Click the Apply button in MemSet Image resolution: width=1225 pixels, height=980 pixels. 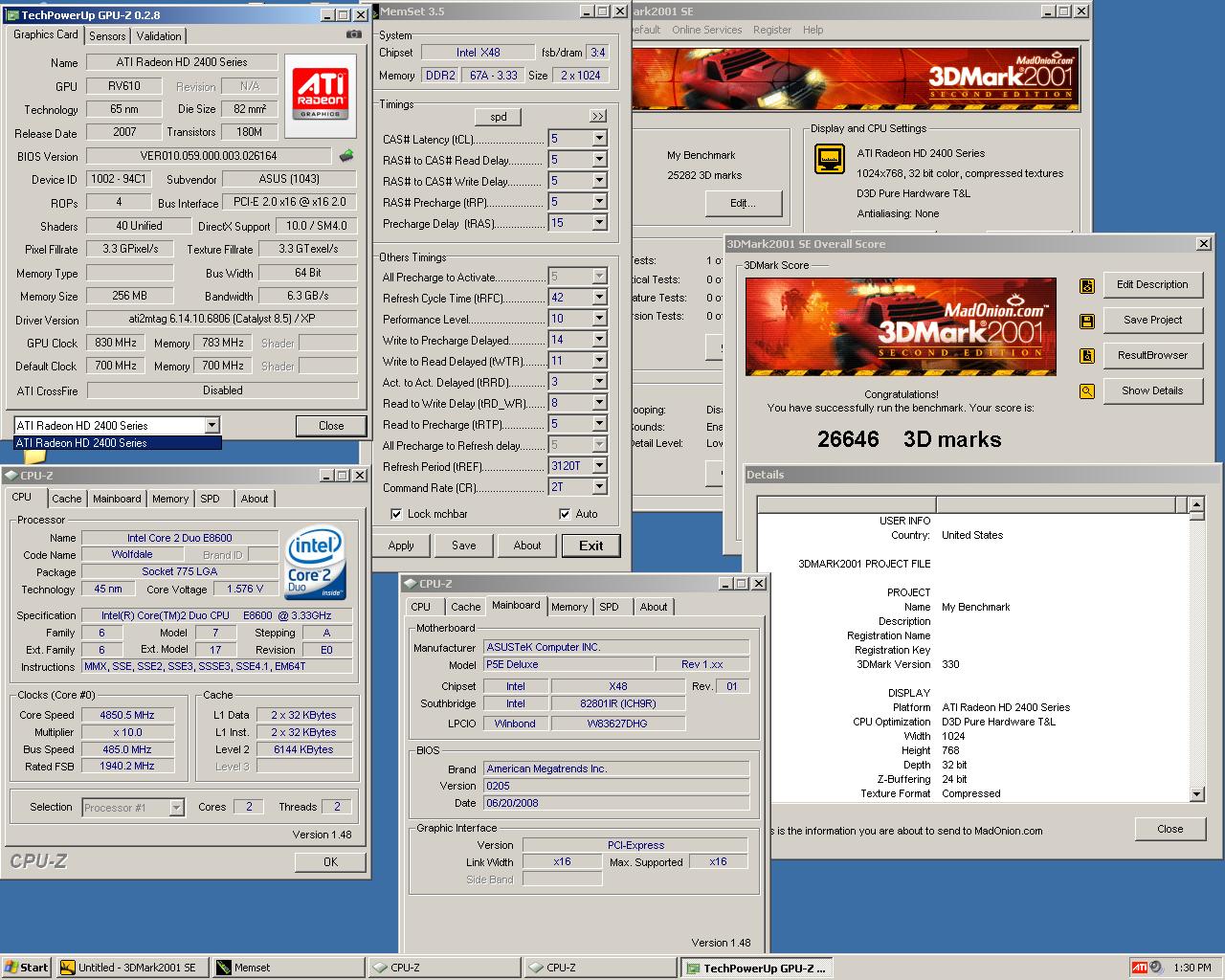coord(401,546)
